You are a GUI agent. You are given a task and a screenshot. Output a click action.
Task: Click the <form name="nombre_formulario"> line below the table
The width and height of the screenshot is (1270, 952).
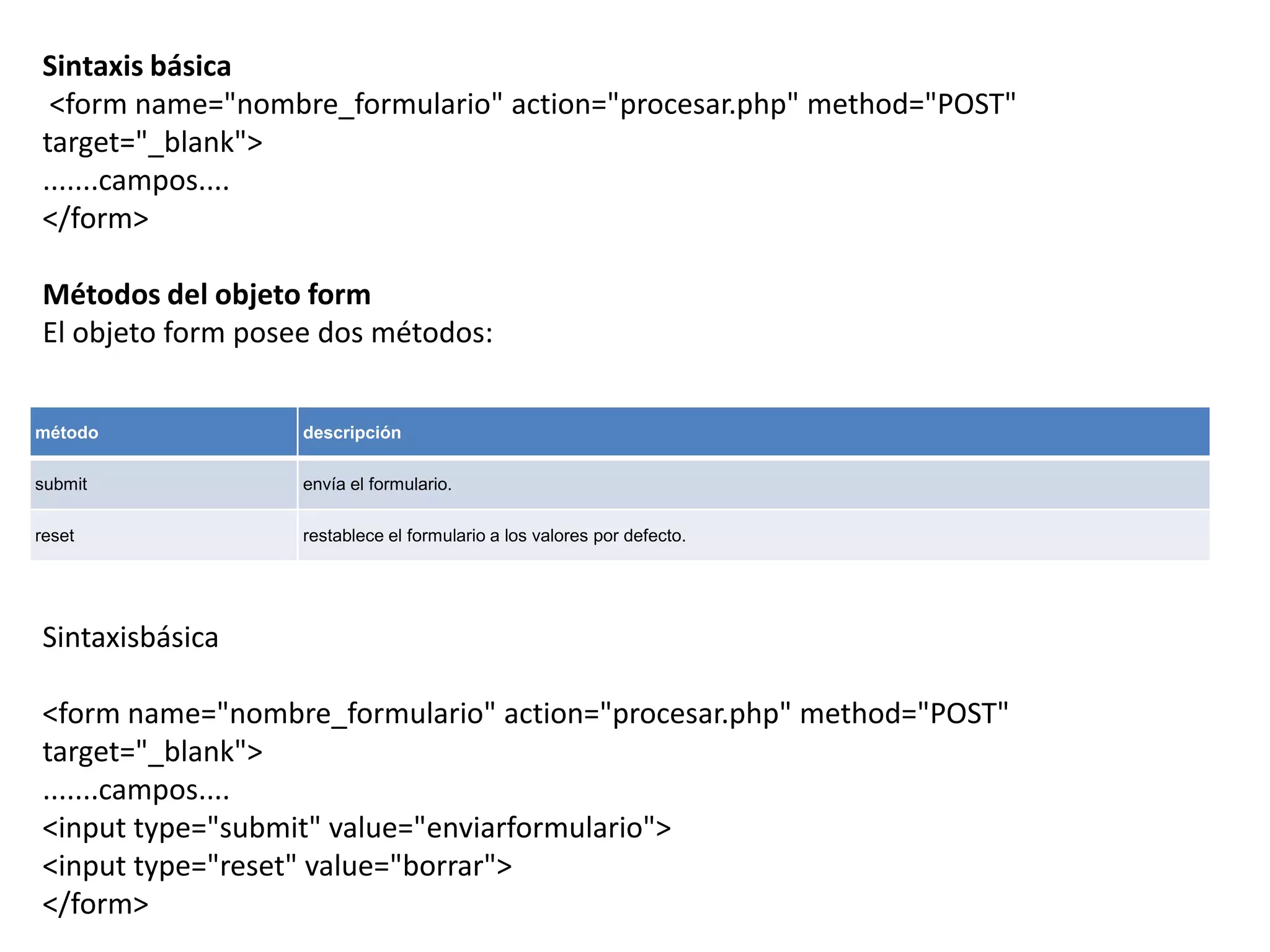[525, 714]
